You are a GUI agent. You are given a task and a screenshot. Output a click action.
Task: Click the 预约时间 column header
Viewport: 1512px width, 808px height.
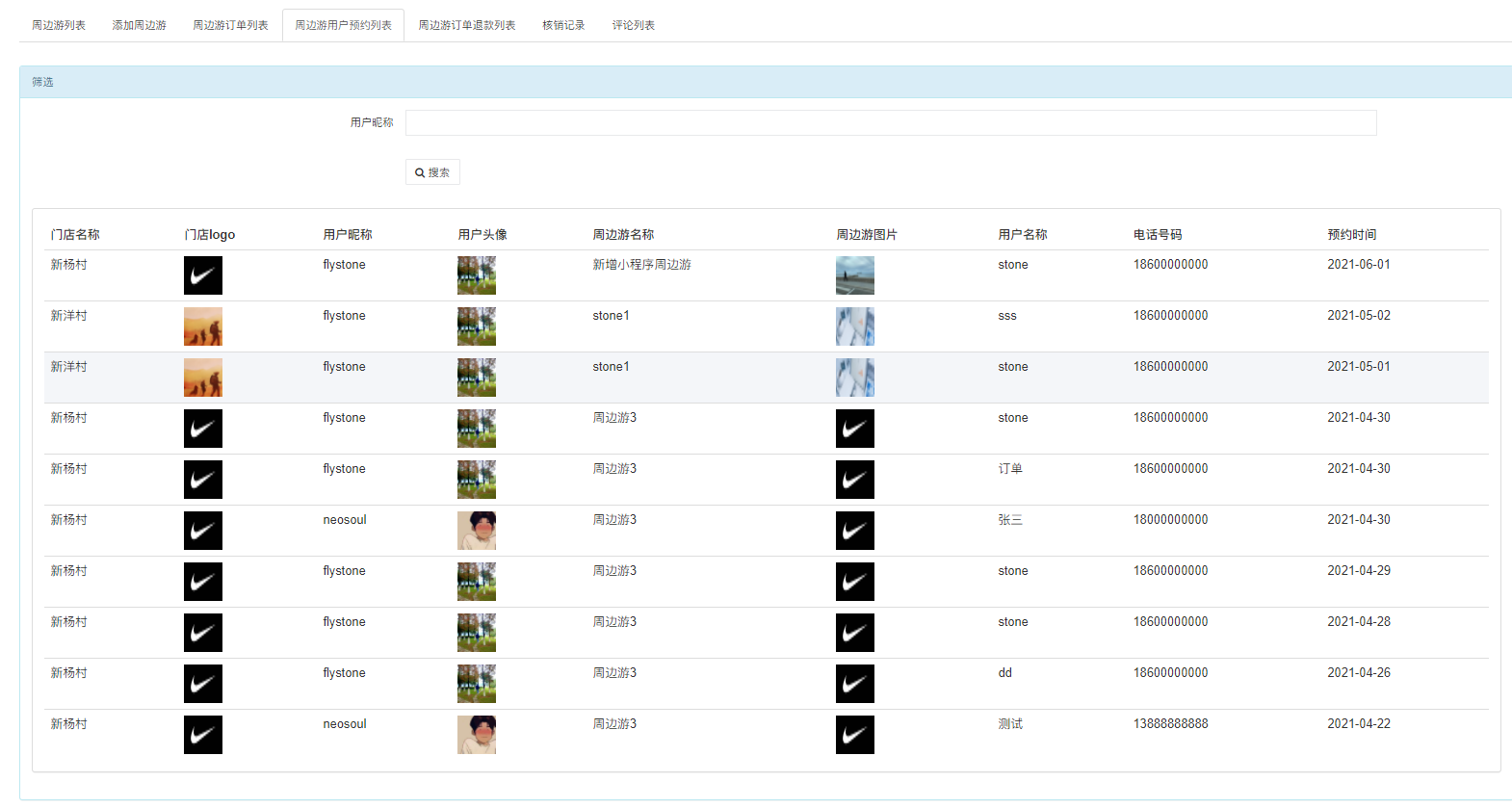[x=1352, y=235]
